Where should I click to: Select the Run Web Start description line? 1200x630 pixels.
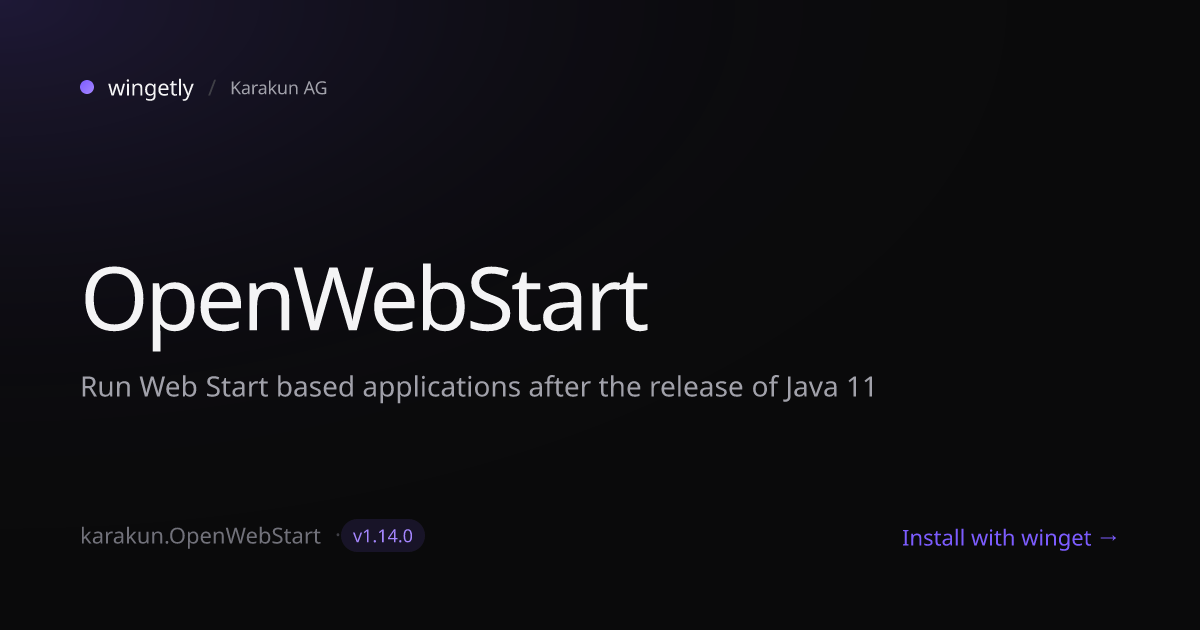tap(478, 386)
